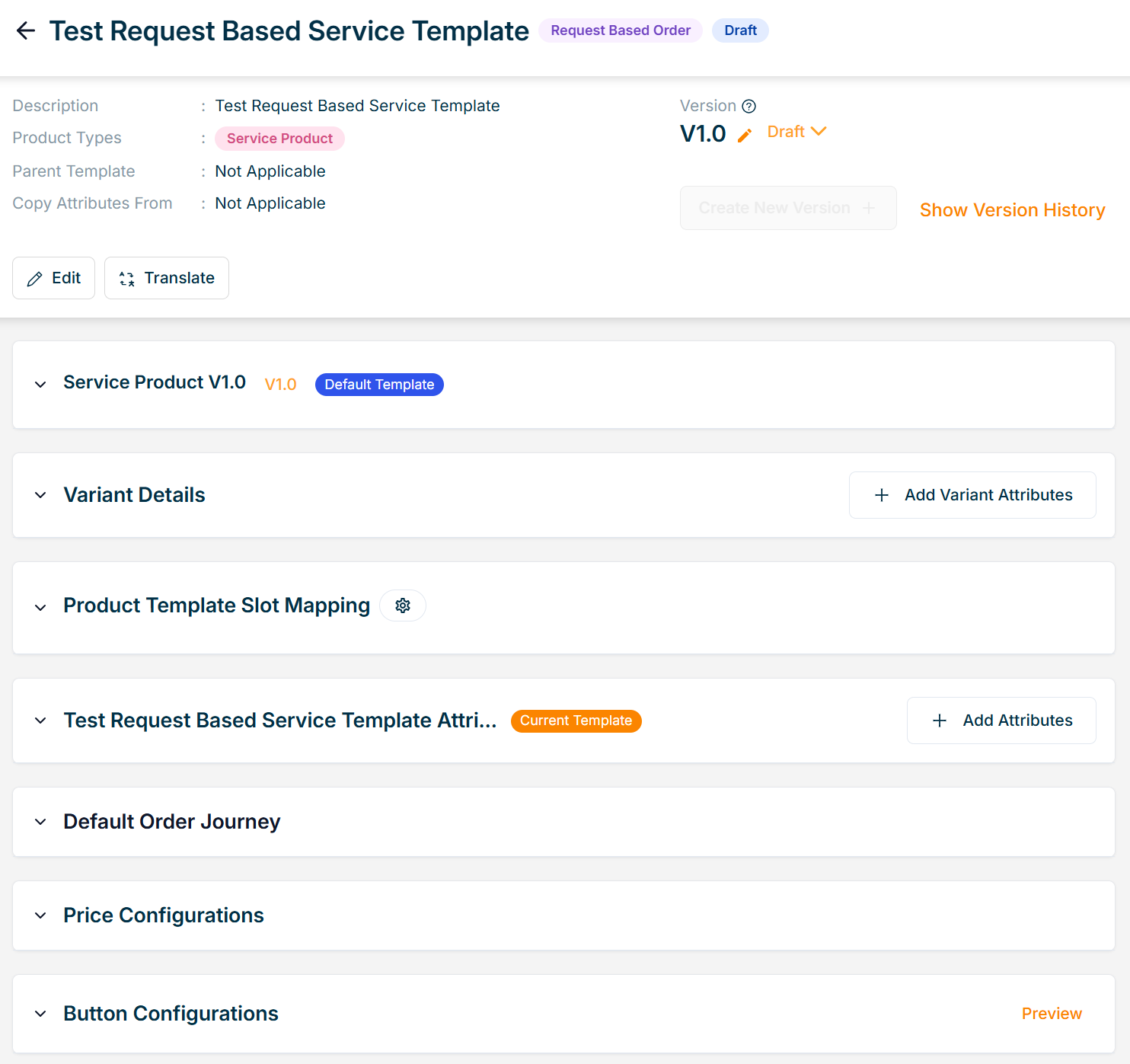Expand the Service Product V1.0 section
The height and width of the screenshot is (1064, 1130).
[40, 385]
